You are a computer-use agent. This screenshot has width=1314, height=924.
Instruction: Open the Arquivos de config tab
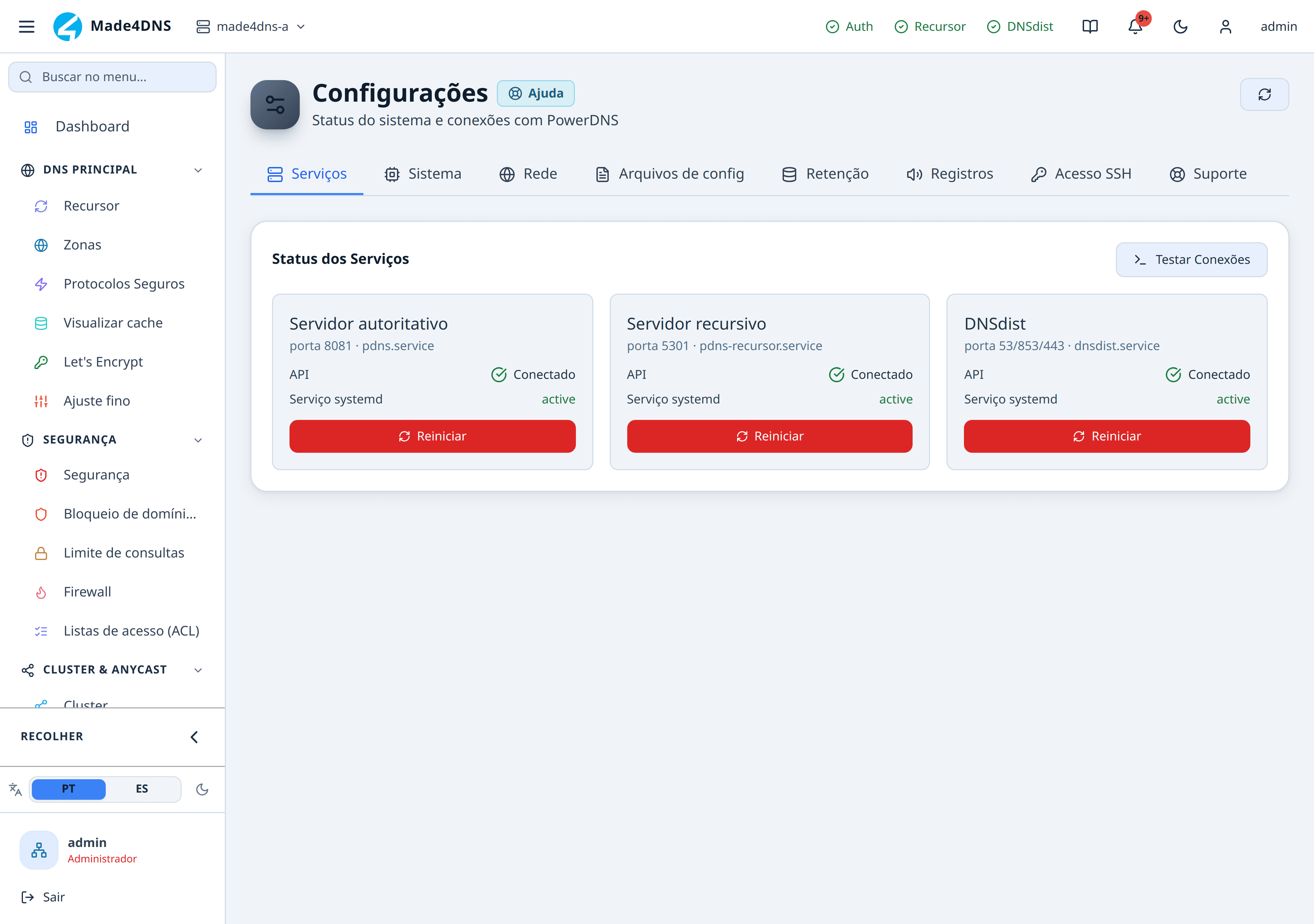click(x=670, y=174)
